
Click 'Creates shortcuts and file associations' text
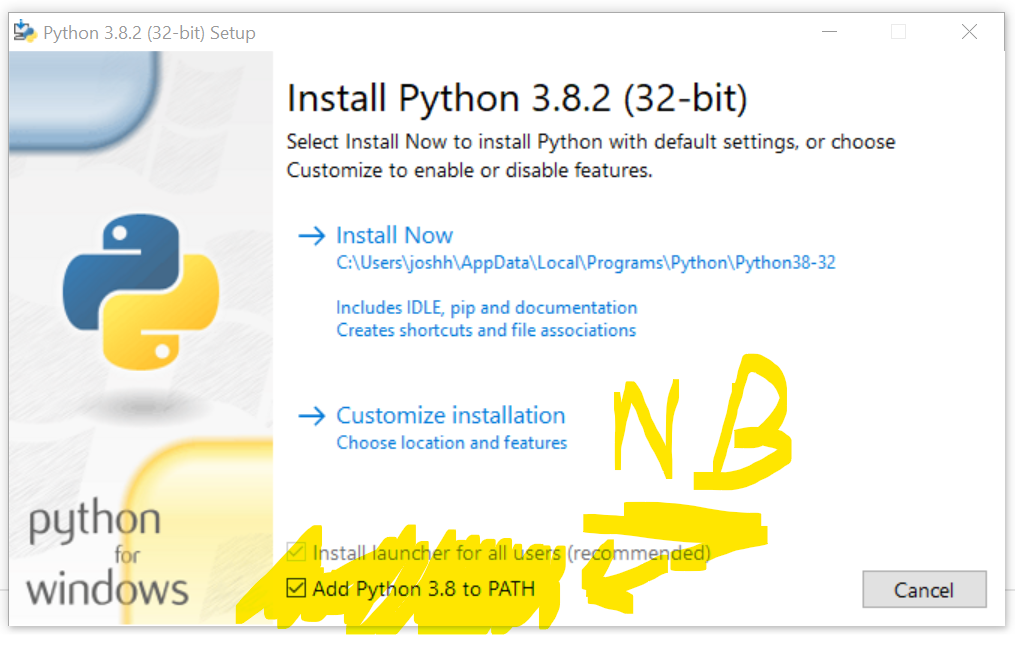(x=485, y=330)
